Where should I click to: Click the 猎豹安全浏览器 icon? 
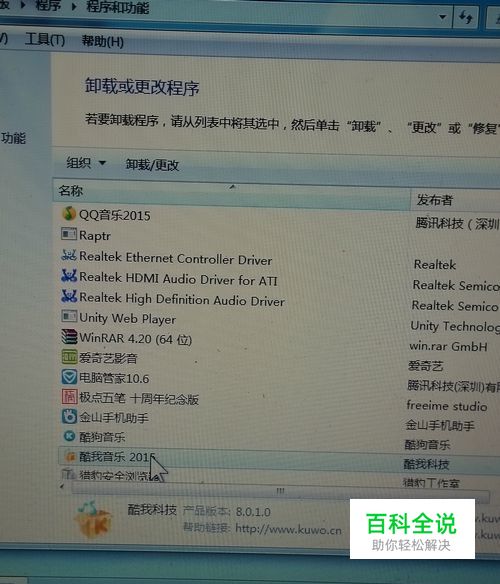click(69, 474)
